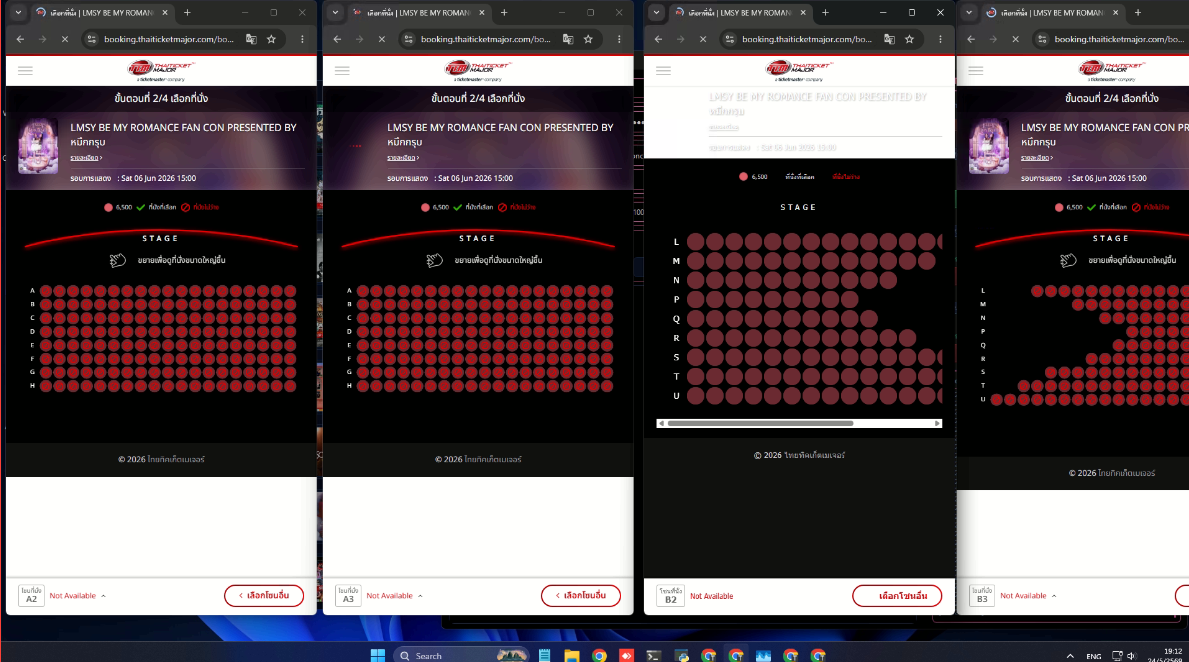Screen dimensions: 1189x662
Task: Click the A2 zone label box
Action: click(x=31, y=596)
